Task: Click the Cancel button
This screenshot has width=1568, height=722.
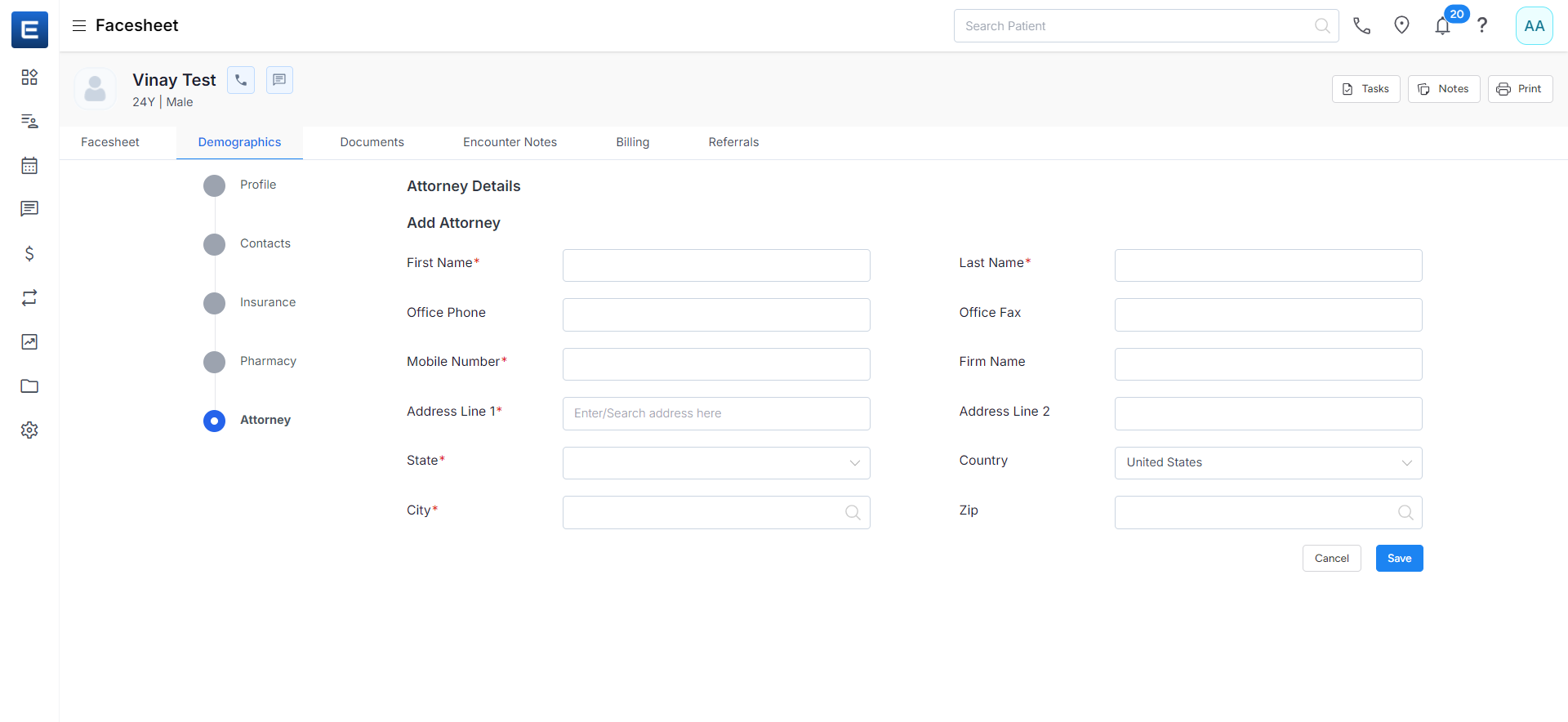Action: [x=1331, y=559]
